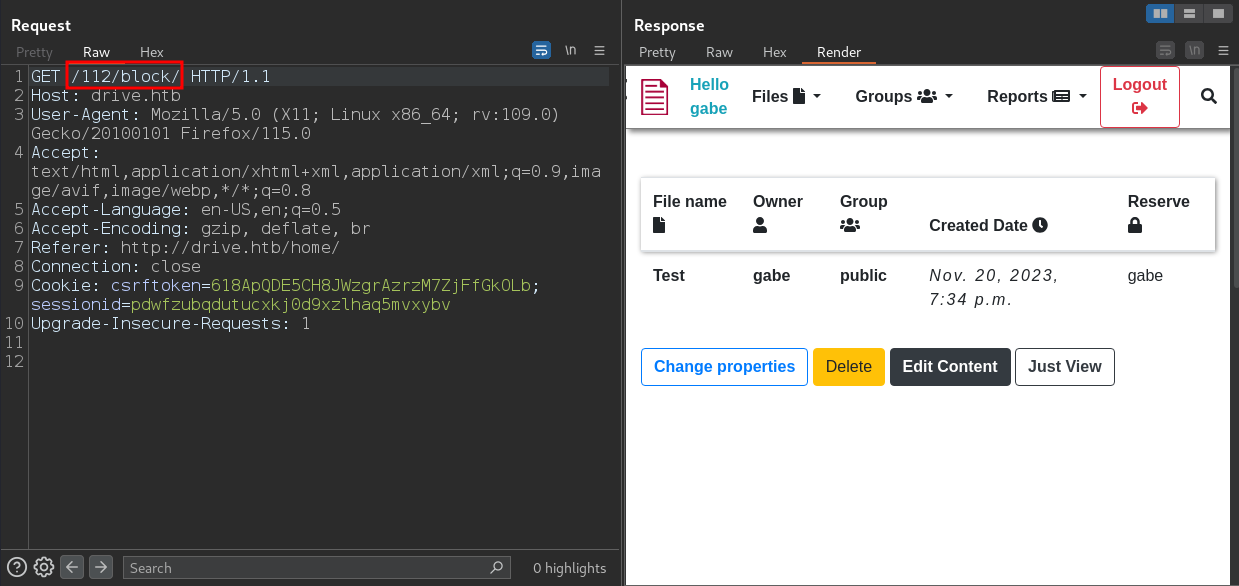Focus the Search input field
This screenshot has width=1239, height=586.
click(317, 567)
